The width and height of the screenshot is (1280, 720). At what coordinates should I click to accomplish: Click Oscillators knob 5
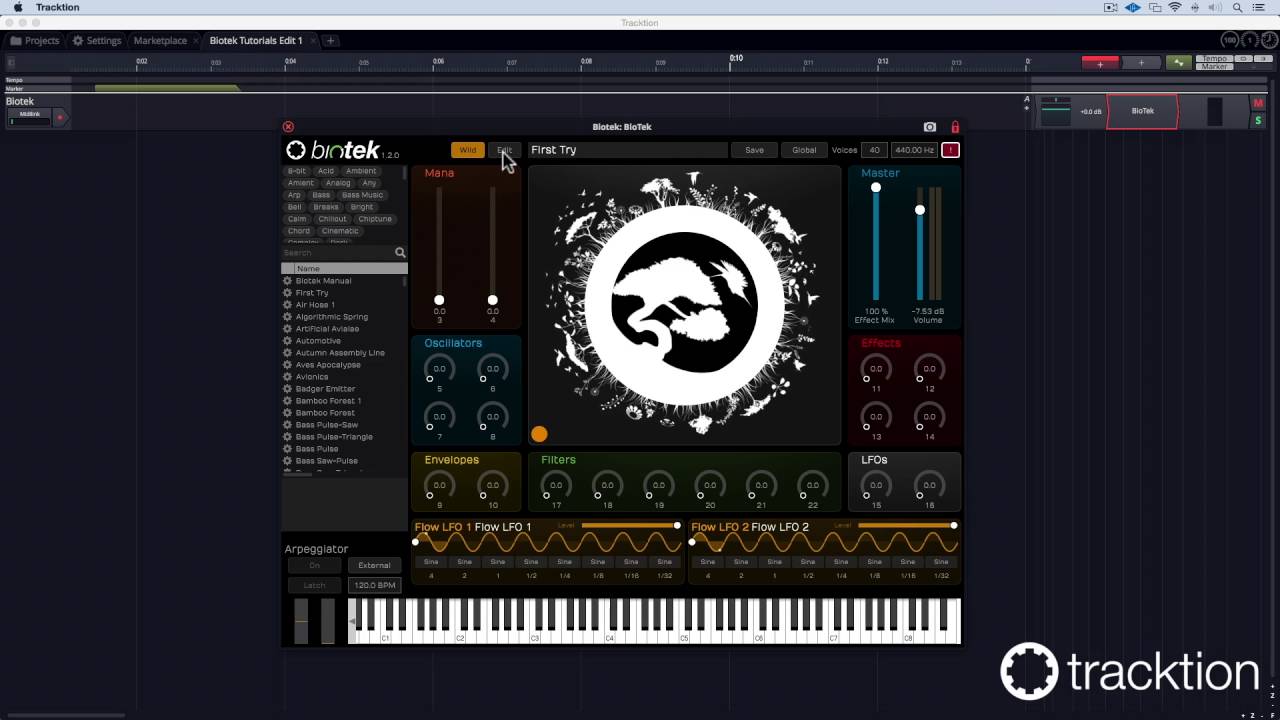tap(439, 369)
